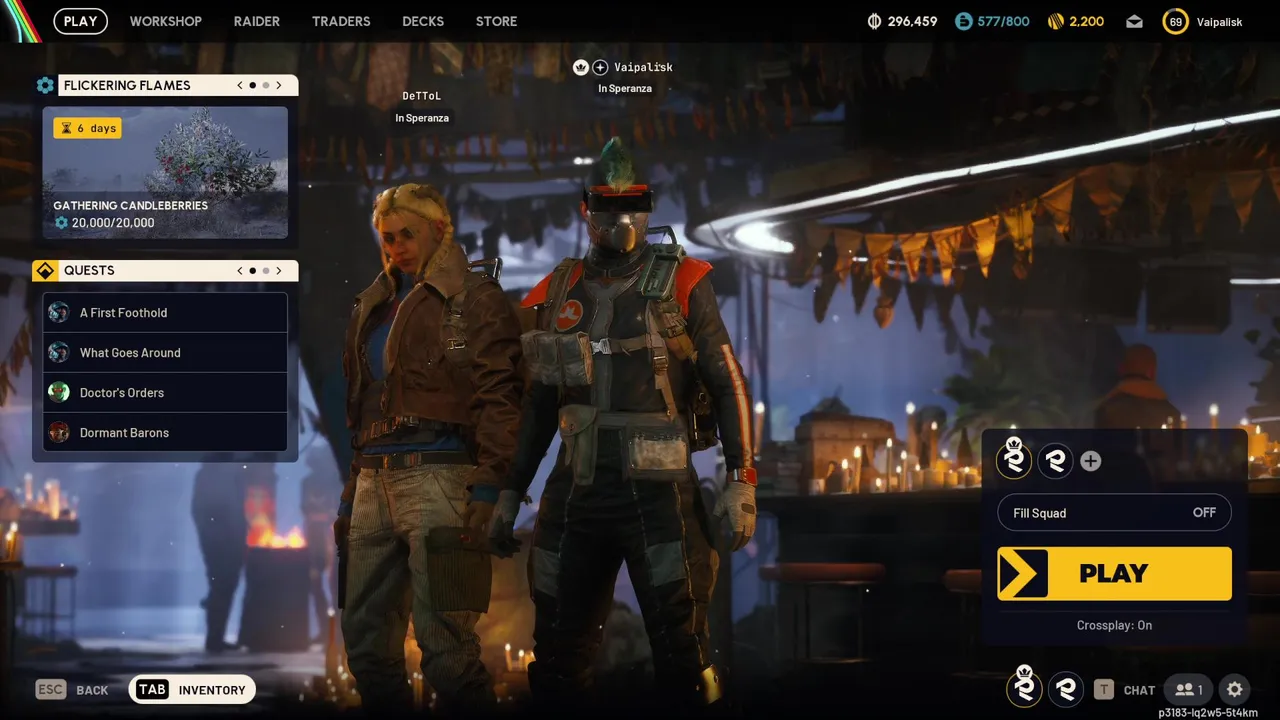Click the blue Cred icon beside 577/800

(963, 21)
